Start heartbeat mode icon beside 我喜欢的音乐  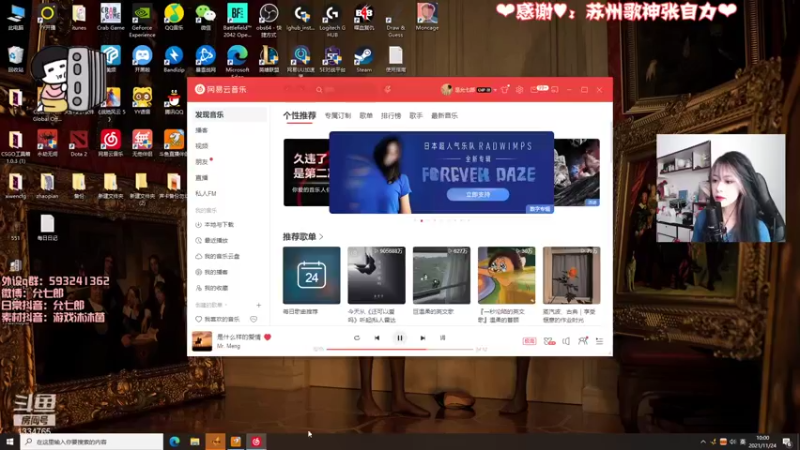[254, 319]
